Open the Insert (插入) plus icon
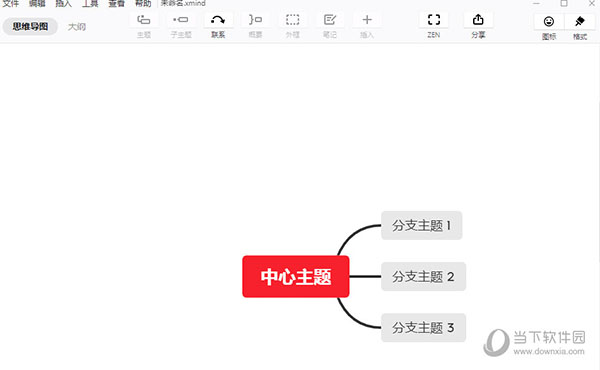The width and height of the screenshot is (600, 370). (x=367, y=20)
